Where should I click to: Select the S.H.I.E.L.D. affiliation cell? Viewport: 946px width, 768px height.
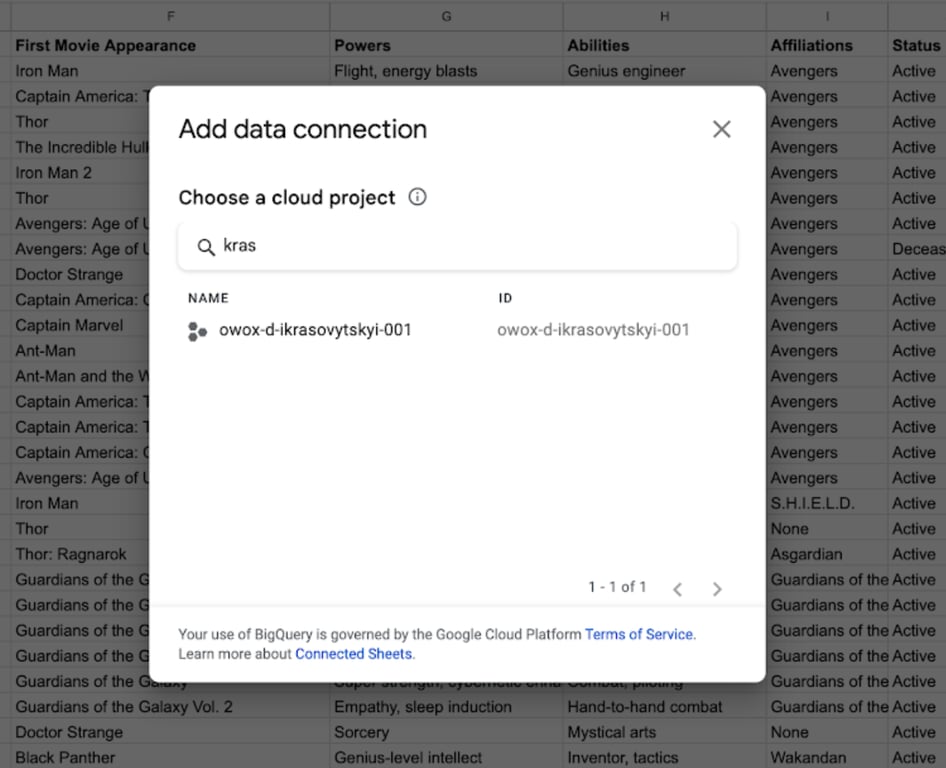click(827, 503)
